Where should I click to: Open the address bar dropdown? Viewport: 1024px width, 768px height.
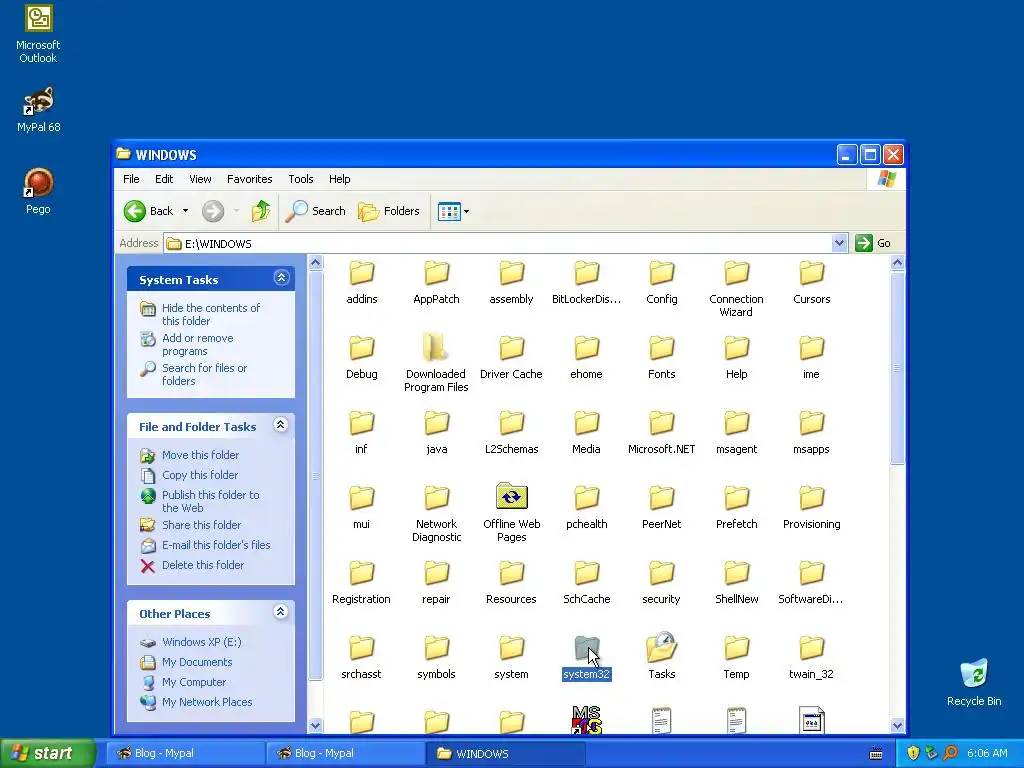coord(839,244)
